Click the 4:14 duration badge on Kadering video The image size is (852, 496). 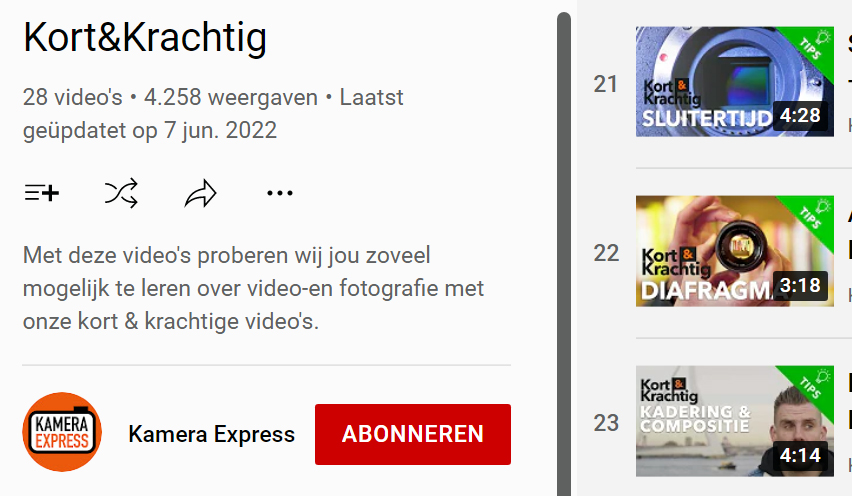800,455
